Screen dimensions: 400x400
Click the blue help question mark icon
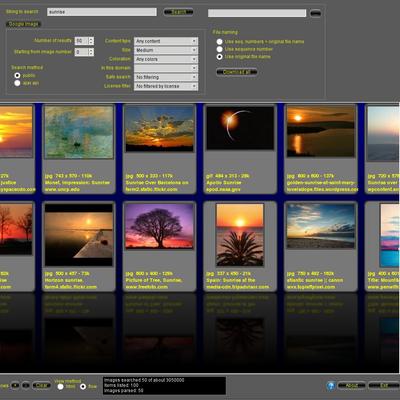click(x=331, y=386)
